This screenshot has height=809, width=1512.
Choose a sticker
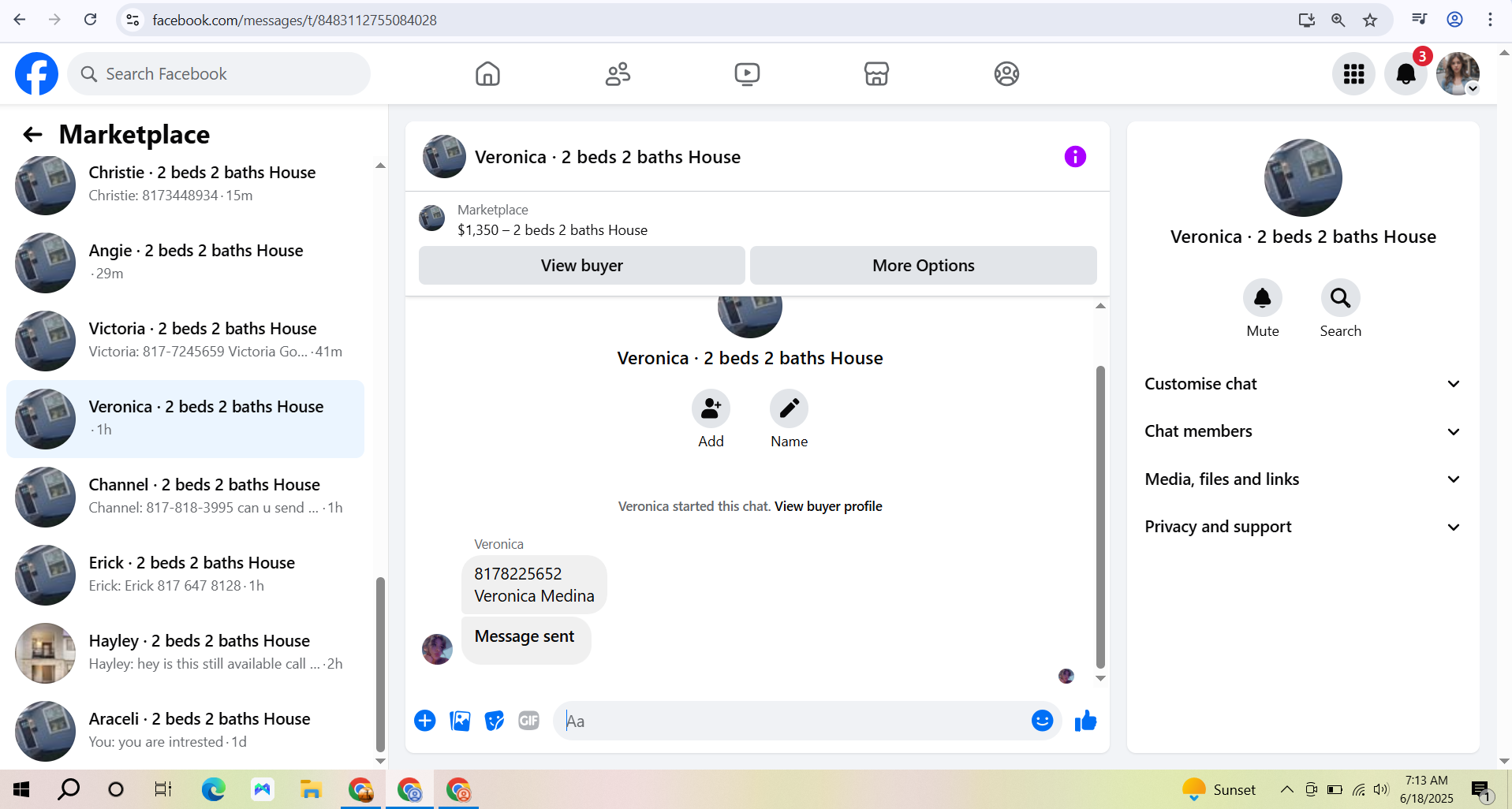coord(495,721)
